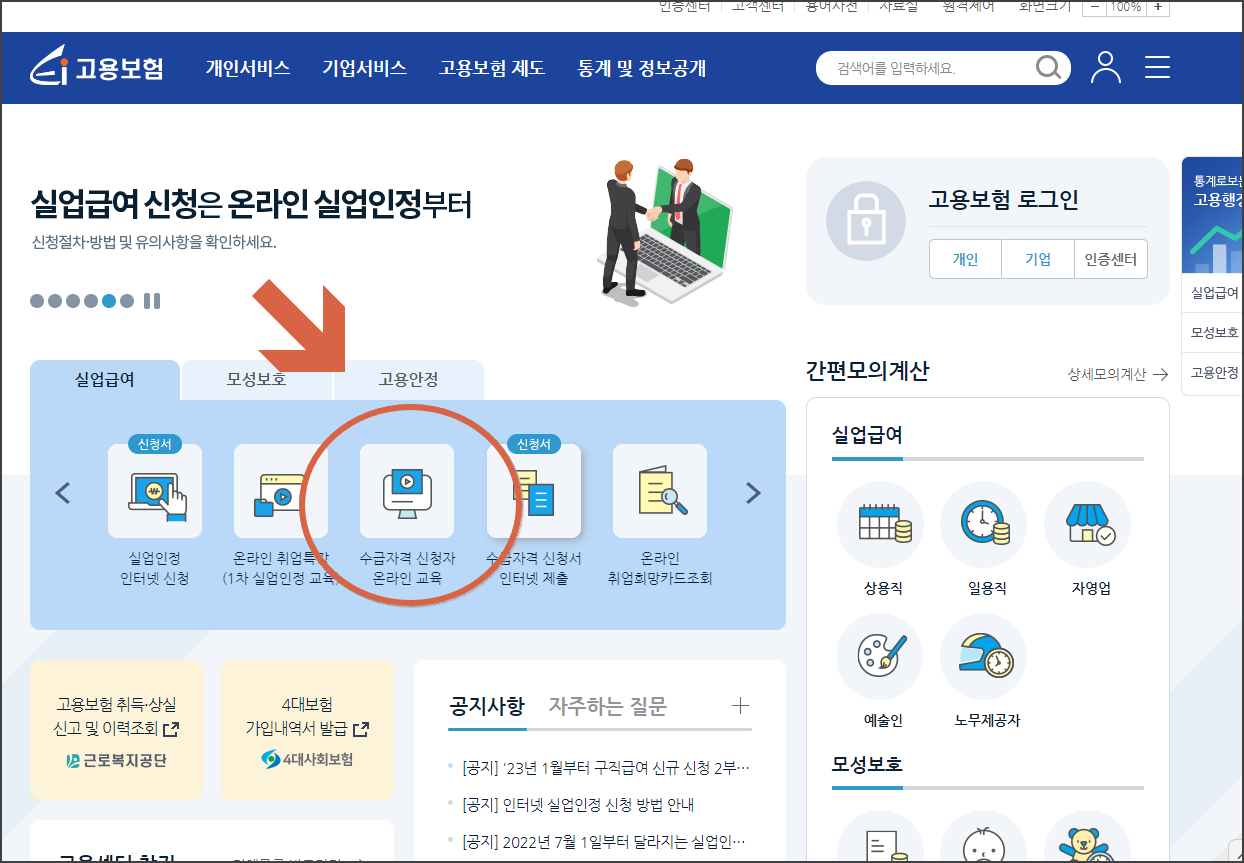Open the 고용보험 제도 menu
Viewport: 1244px width, 863px height.
[492, 68]
